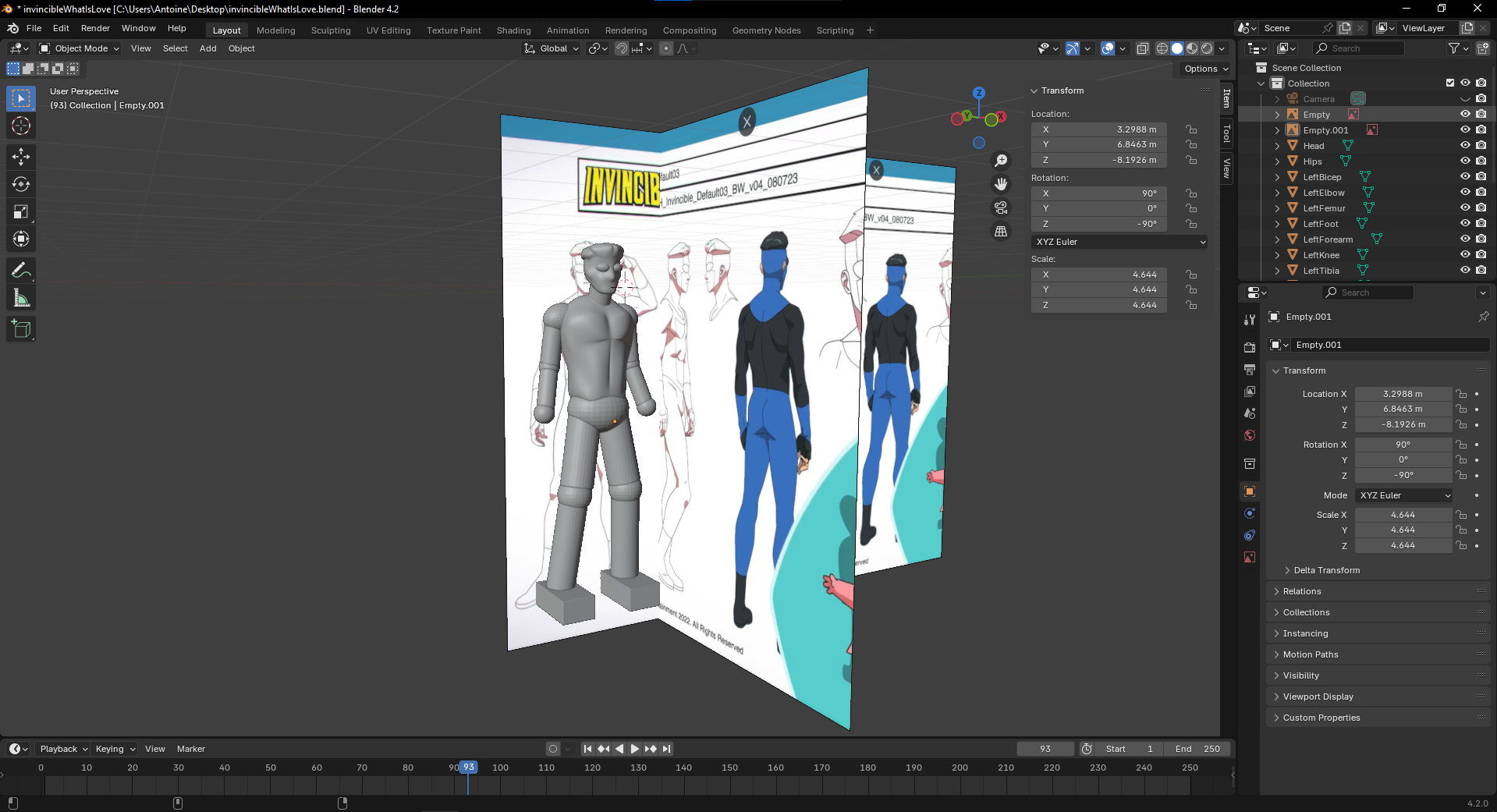The width and height of the screenshot is (1497, 812).
Task: Click the Tool tab in the sidebar
Action: point(1226,133)
